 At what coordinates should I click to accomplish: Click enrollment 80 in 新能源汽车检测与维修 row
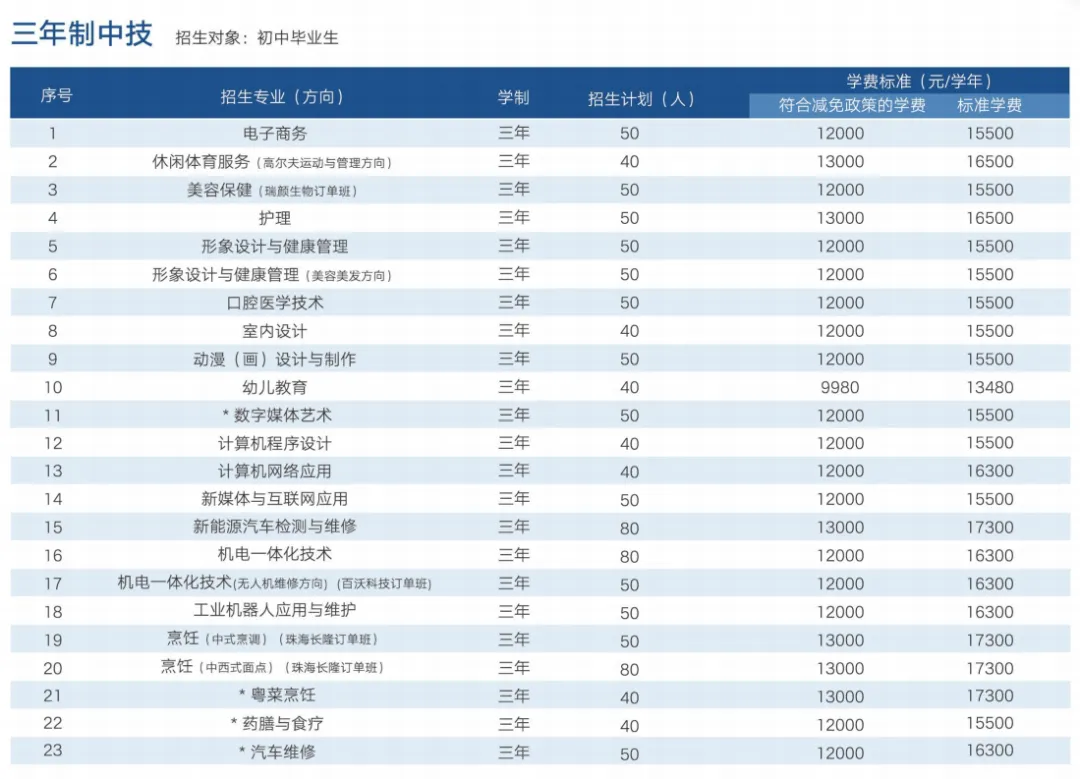click(x=630, y=528)
